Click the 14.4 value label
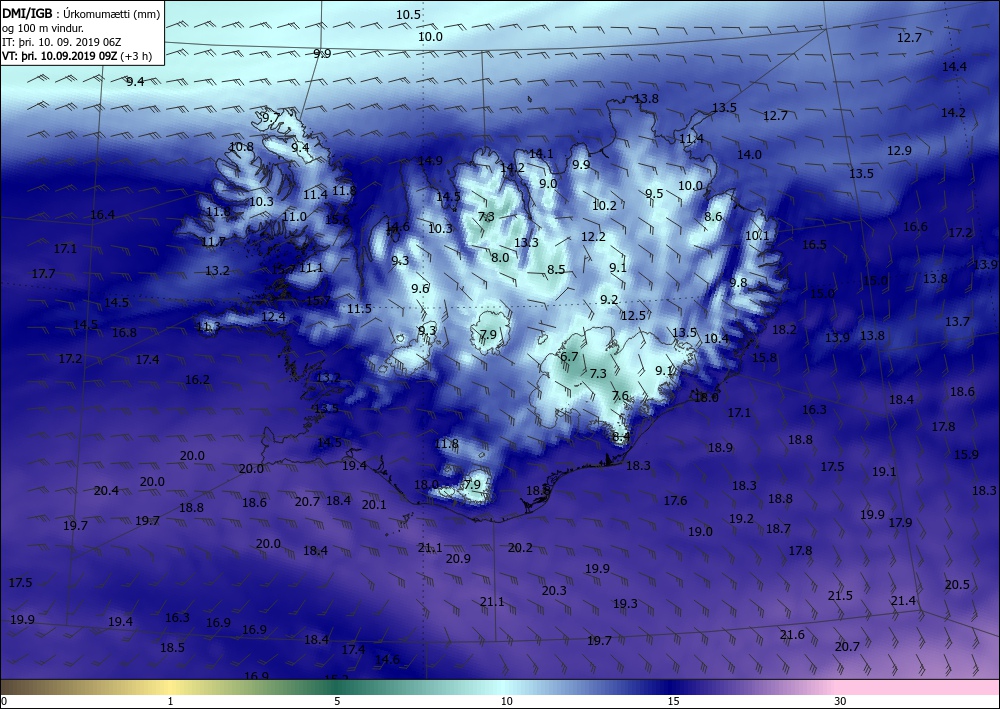 click(x=954, y=66)
